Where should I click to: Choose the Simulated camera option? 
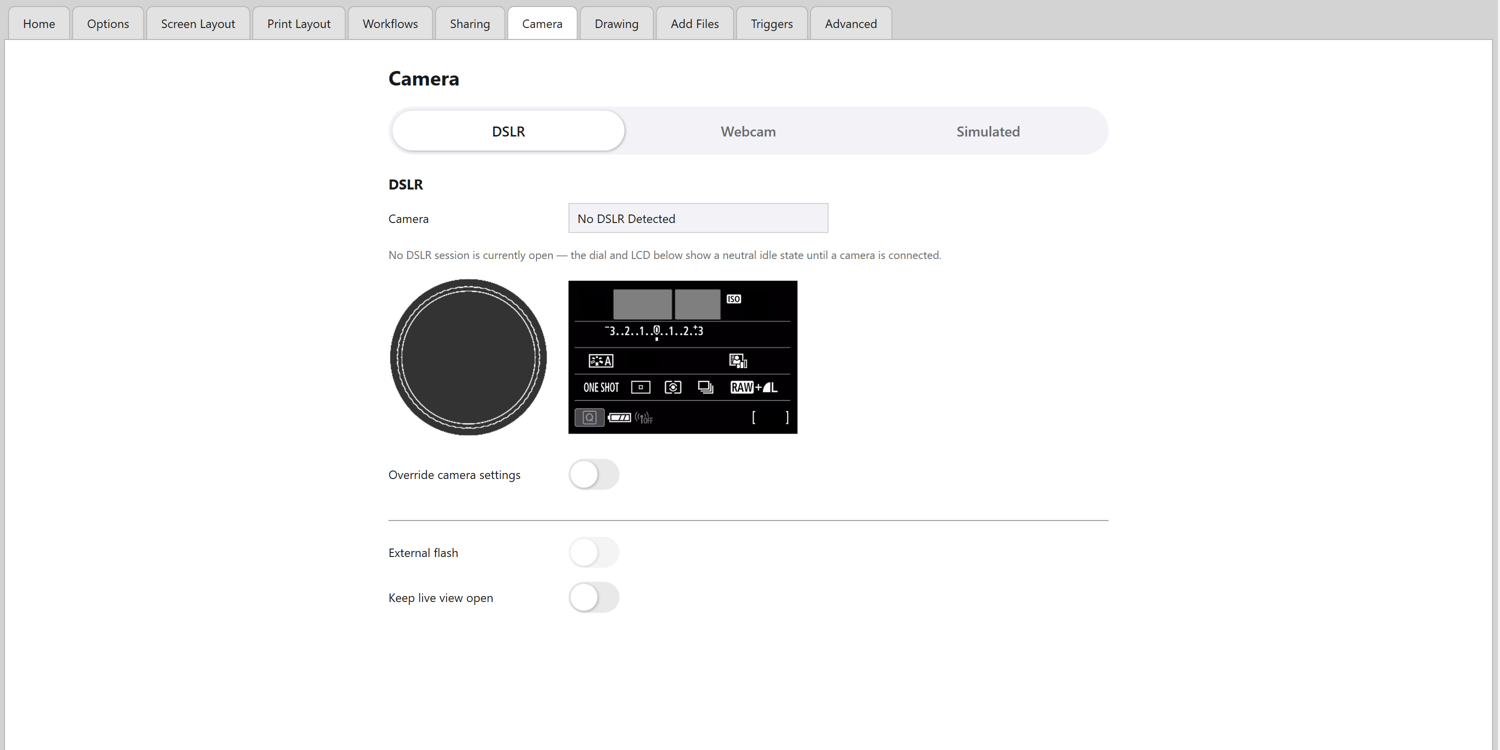(988, 131)
